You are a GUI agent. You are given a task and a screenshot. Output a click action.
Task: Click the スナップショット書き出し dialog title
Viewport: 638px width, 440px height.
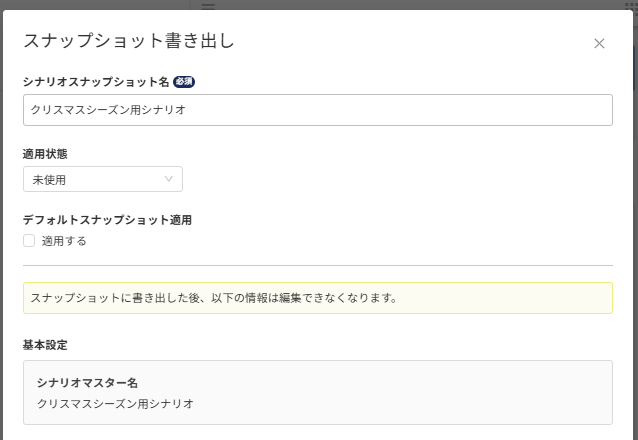pos(128,42)
